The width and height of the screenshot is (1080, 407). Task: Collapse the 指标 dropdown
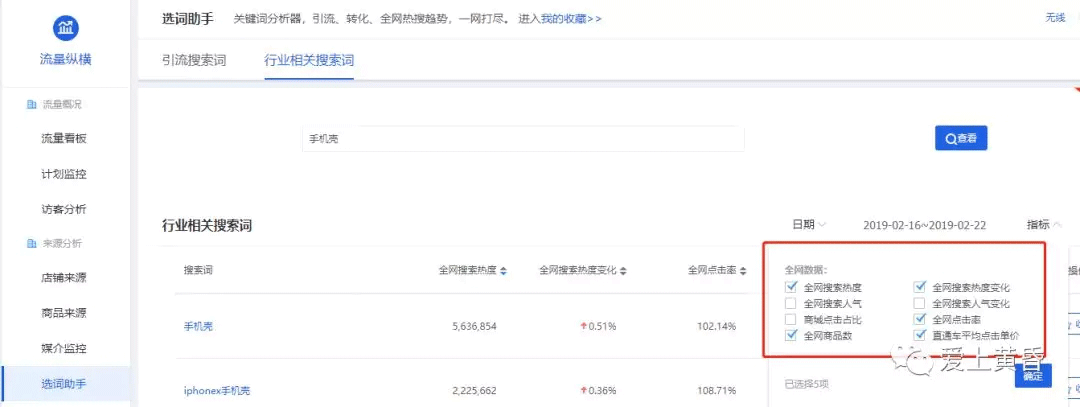pos(1043,225)
